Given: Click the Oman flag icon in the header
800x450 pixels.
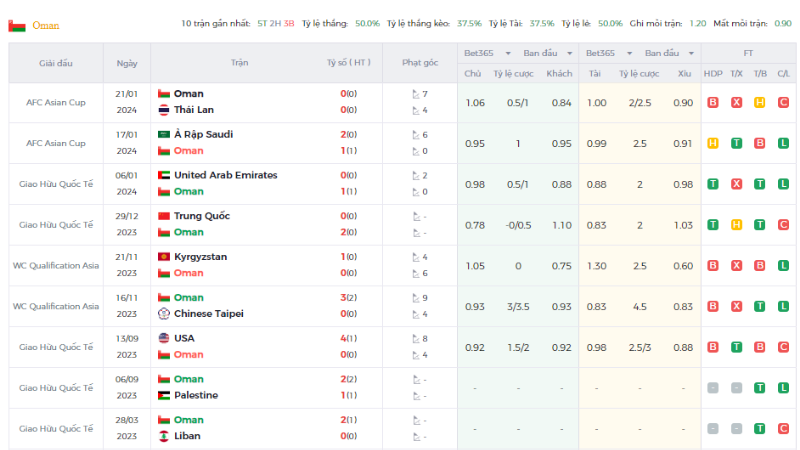Looking at the screenshot, I should [17, 26].
